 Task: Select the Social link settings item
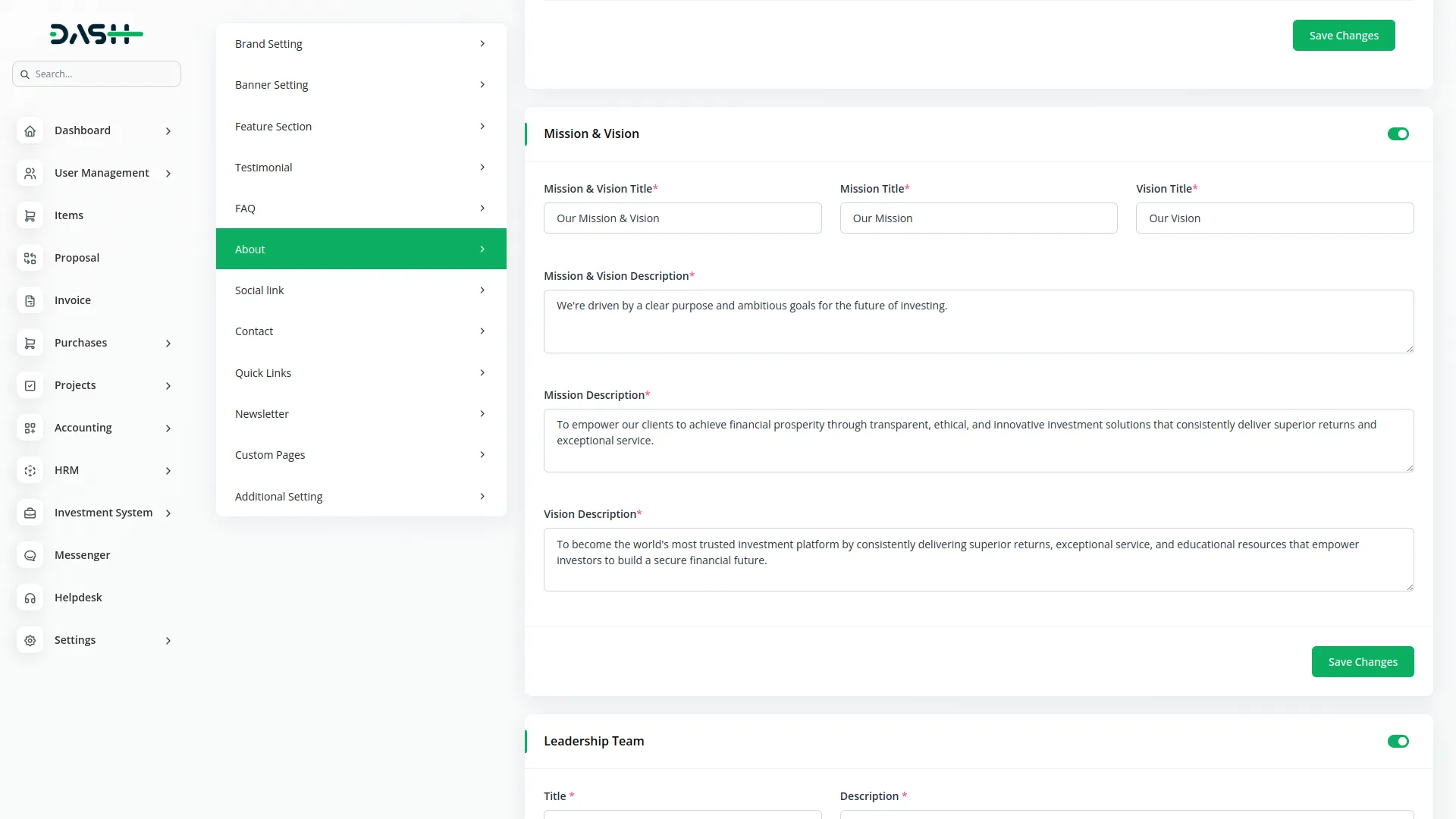pos(361,290)
